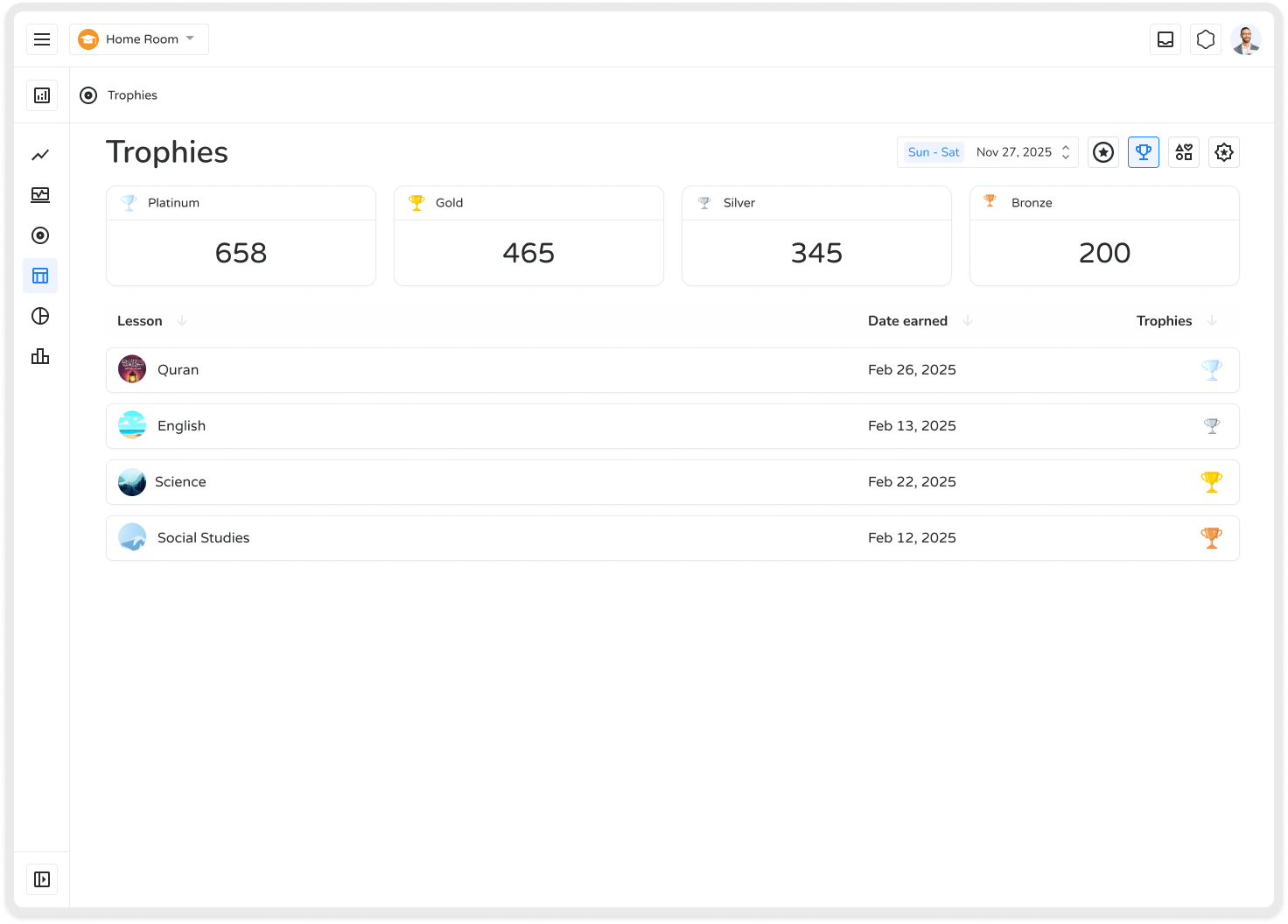Open the settings gear badge icon

pos(1224,152)
